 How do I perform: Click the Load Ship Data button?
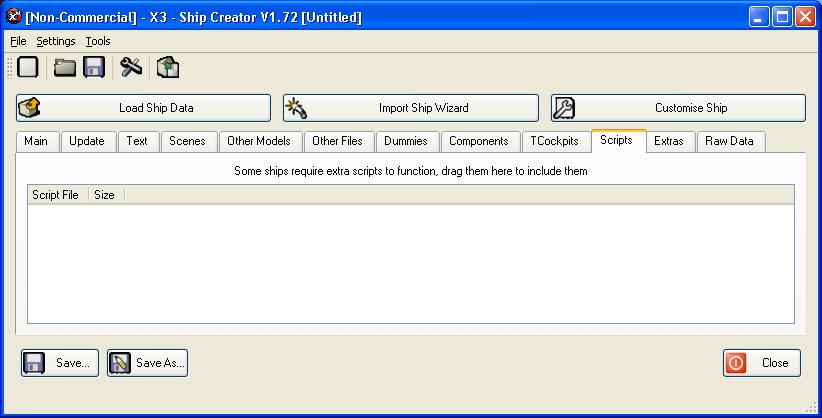click(143, 108)
